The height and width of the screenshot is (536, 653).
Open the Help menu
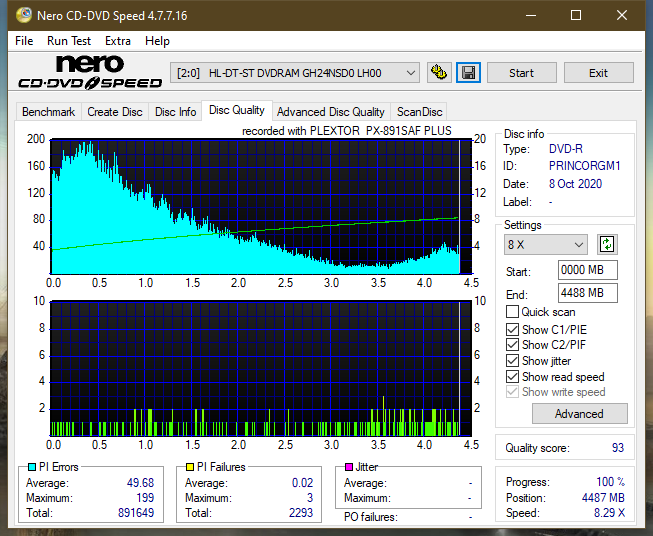[157, 41]
